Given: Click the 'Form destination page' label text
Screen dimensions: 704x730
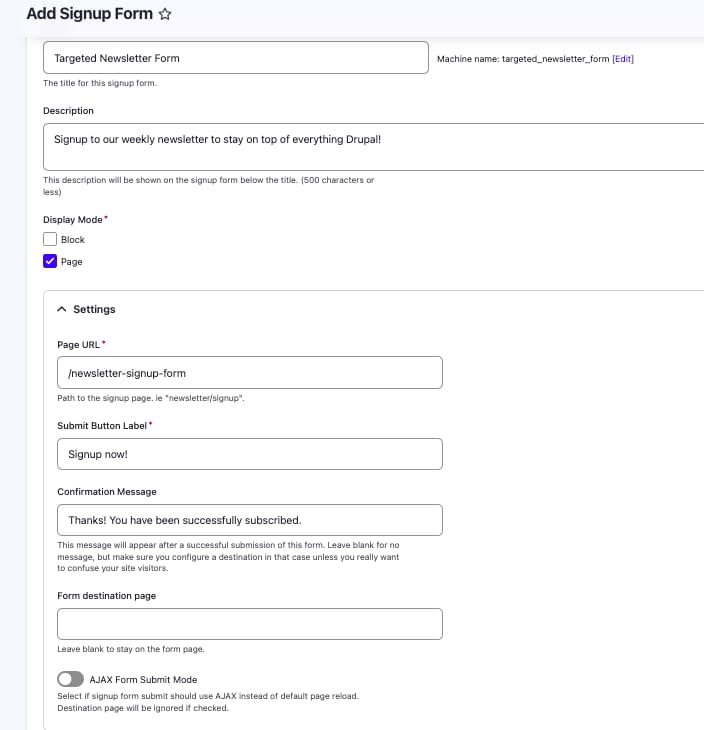Looking at the screenshot, I should click(x=106, y=596).
